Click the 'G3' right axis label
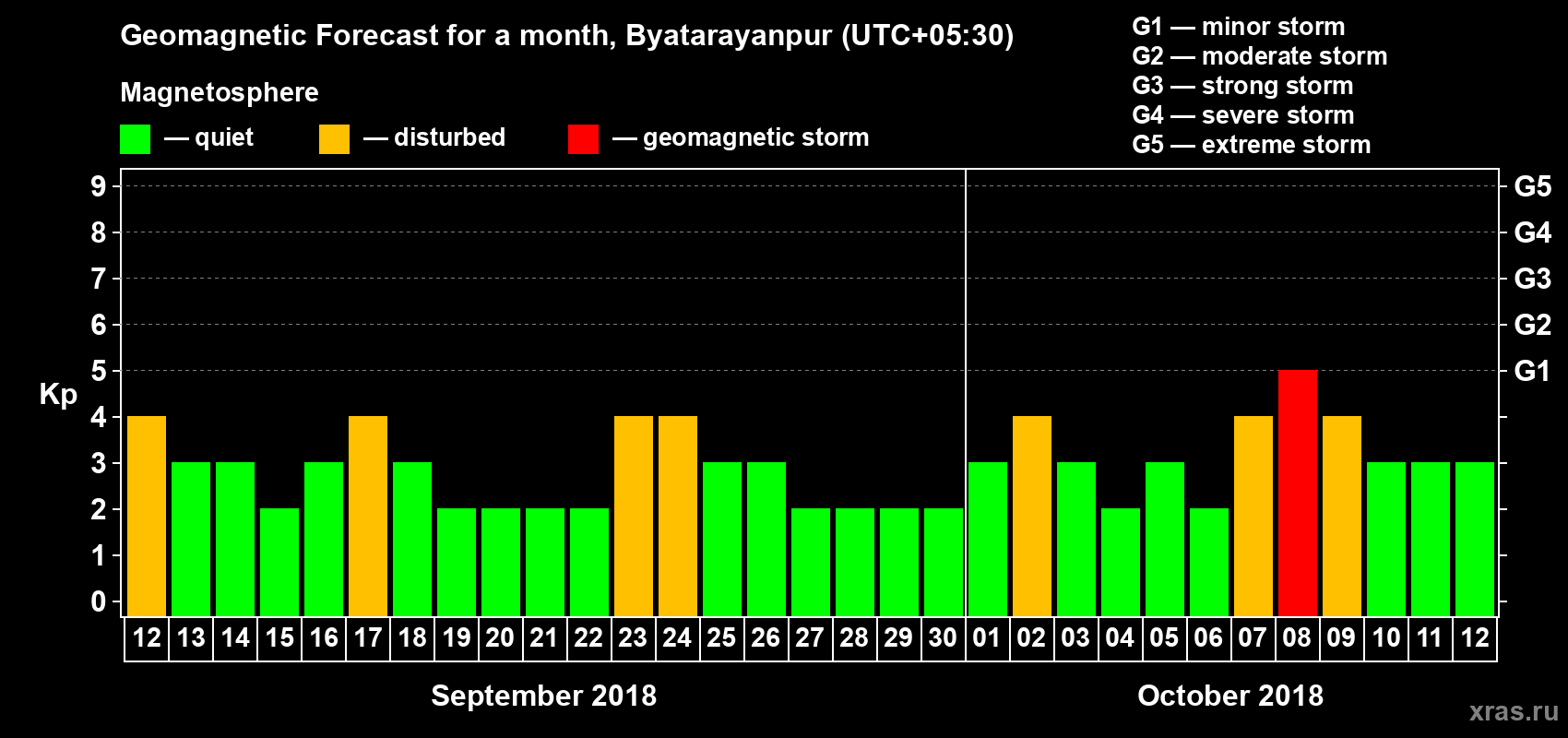1568x738 pixels. (1533, 279)
